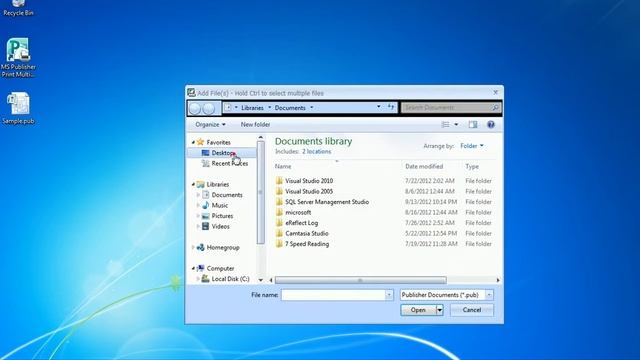
Task: Click the Cancel button
Action: (x=472, y=310)
